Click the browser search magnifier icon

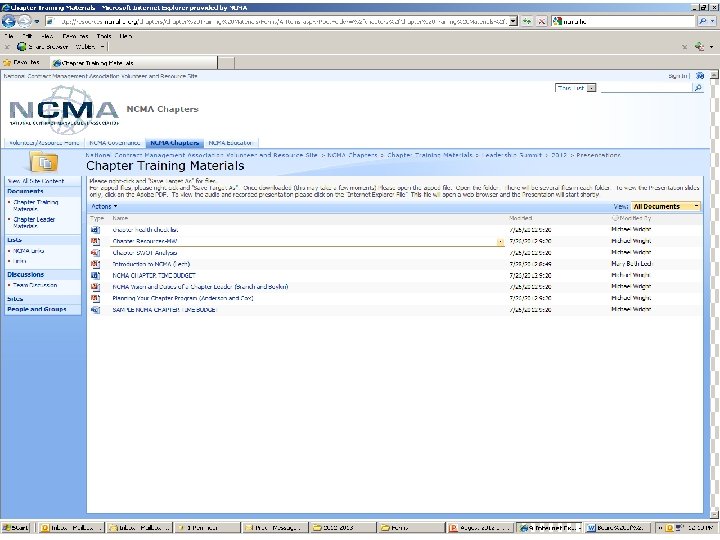(x=703, y=21)
